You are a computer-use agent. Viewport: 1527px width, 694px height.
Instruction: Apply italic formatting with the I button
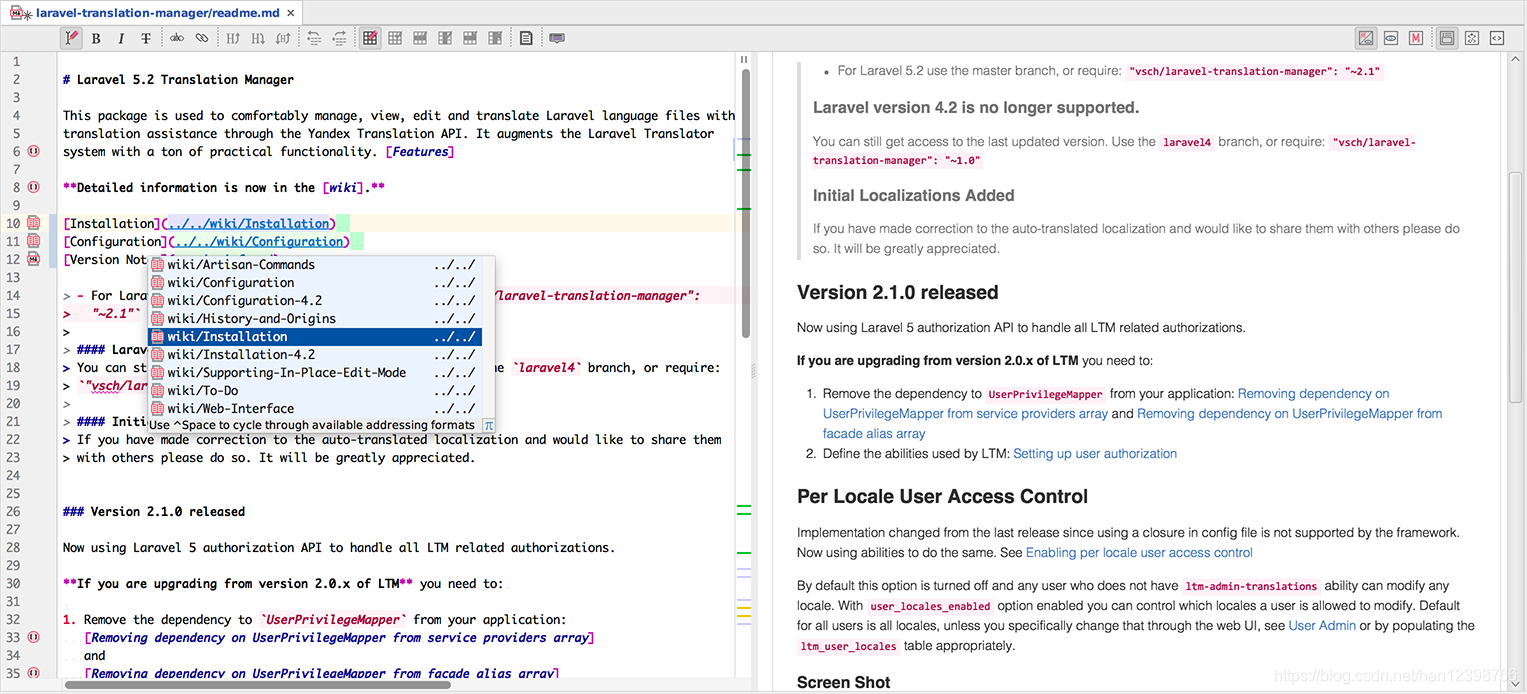[121, 39]
